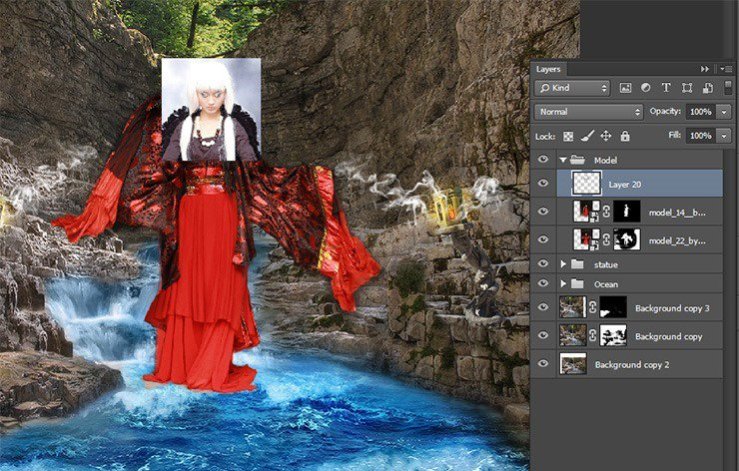Select the "Background copy 2" layer name

632,364
